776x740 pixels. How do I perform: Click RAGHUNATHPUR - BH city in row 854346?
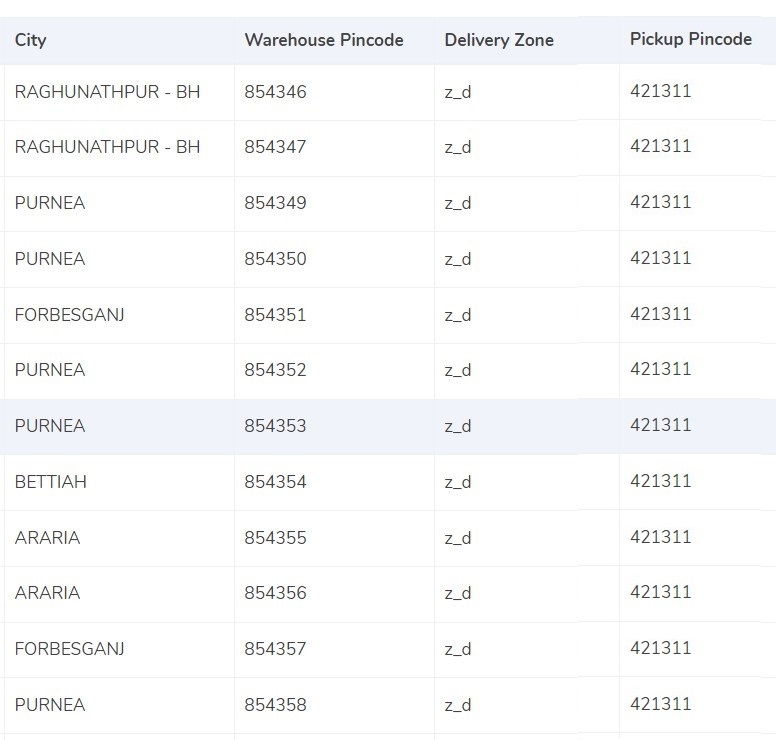[107, 92]
